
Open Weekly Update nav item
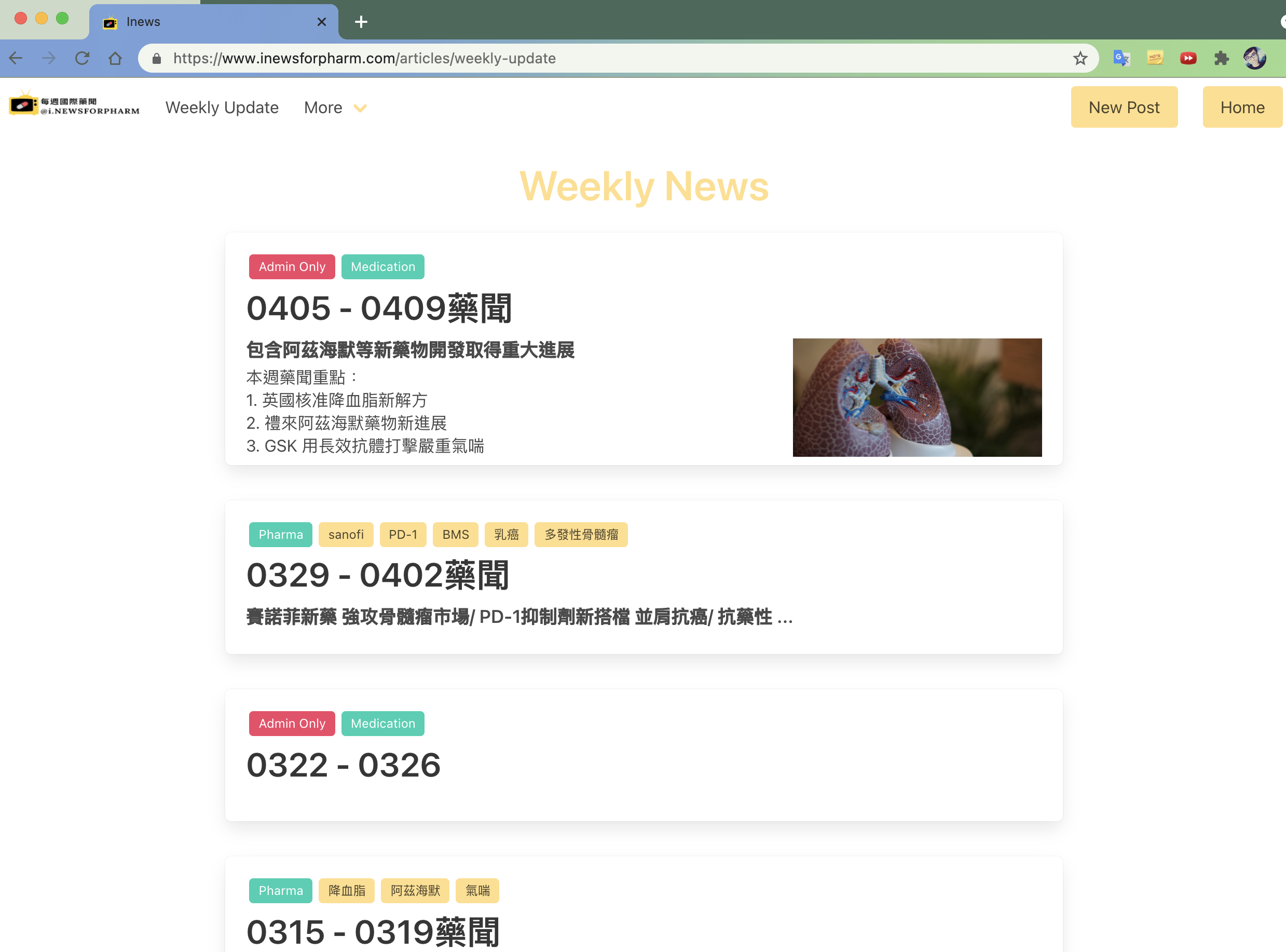222,108
